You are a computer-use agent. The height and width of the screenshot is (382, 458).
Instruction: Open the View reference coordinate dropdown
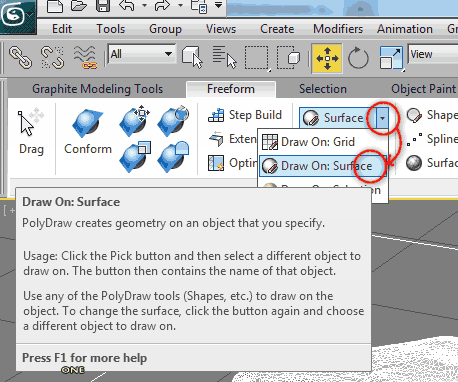pos(433,54)
